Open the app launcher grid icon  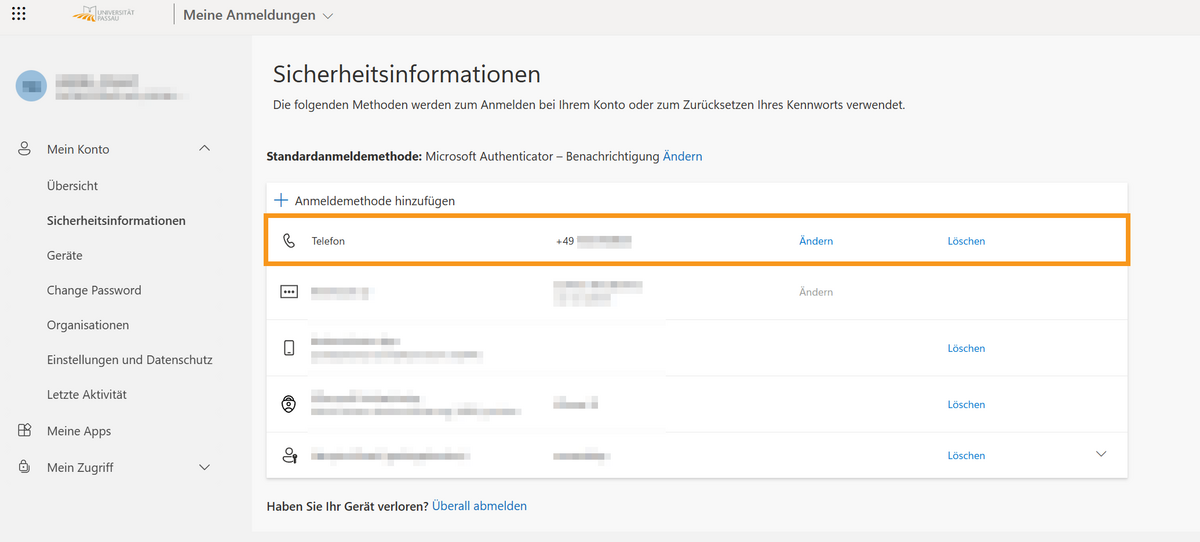pos(19,14)
